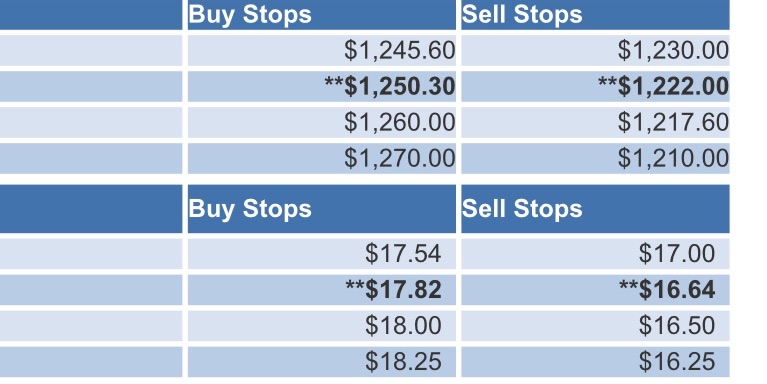Select the $16.25 cell

[x=595, y=362]
